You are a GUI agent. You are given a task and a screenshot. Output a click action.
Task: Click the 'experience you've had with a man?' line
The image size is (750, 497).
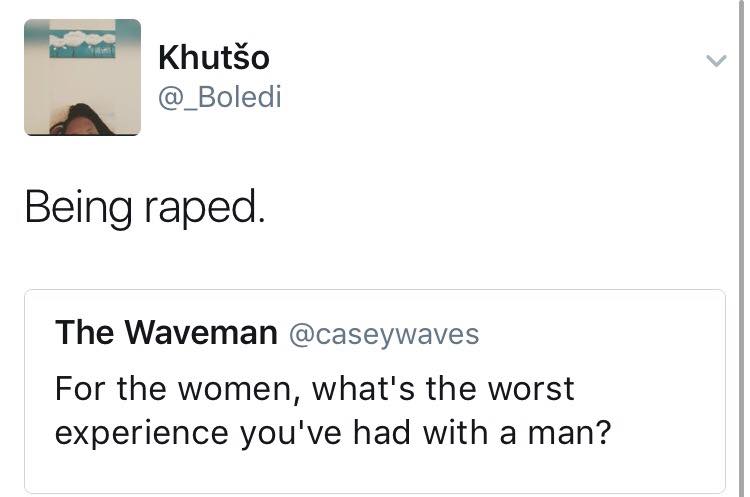click(333, 433)
